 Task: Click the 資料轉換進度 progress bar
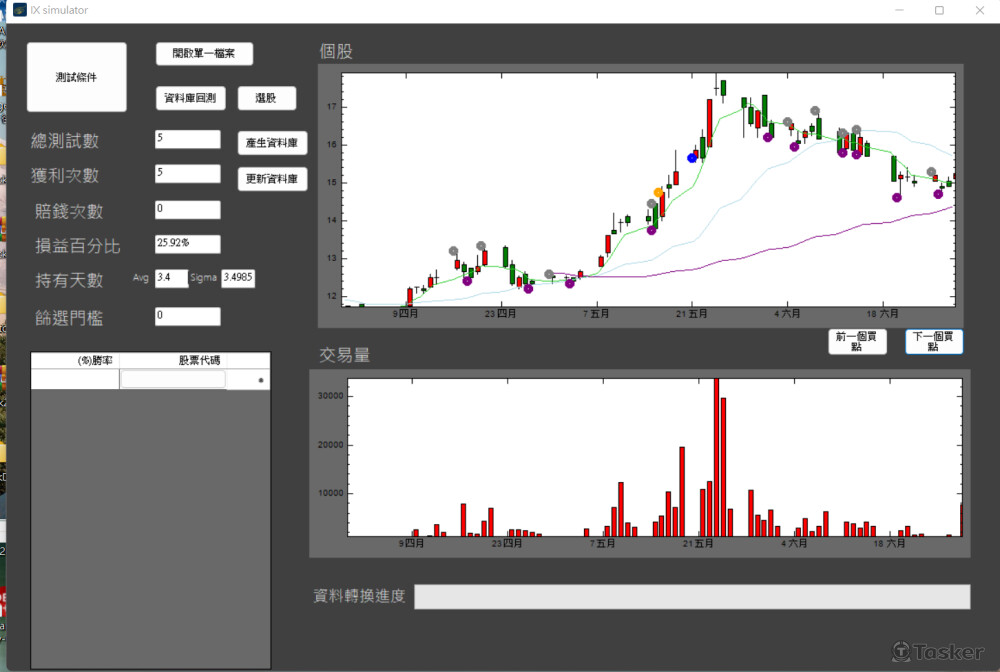pos(692,597)
